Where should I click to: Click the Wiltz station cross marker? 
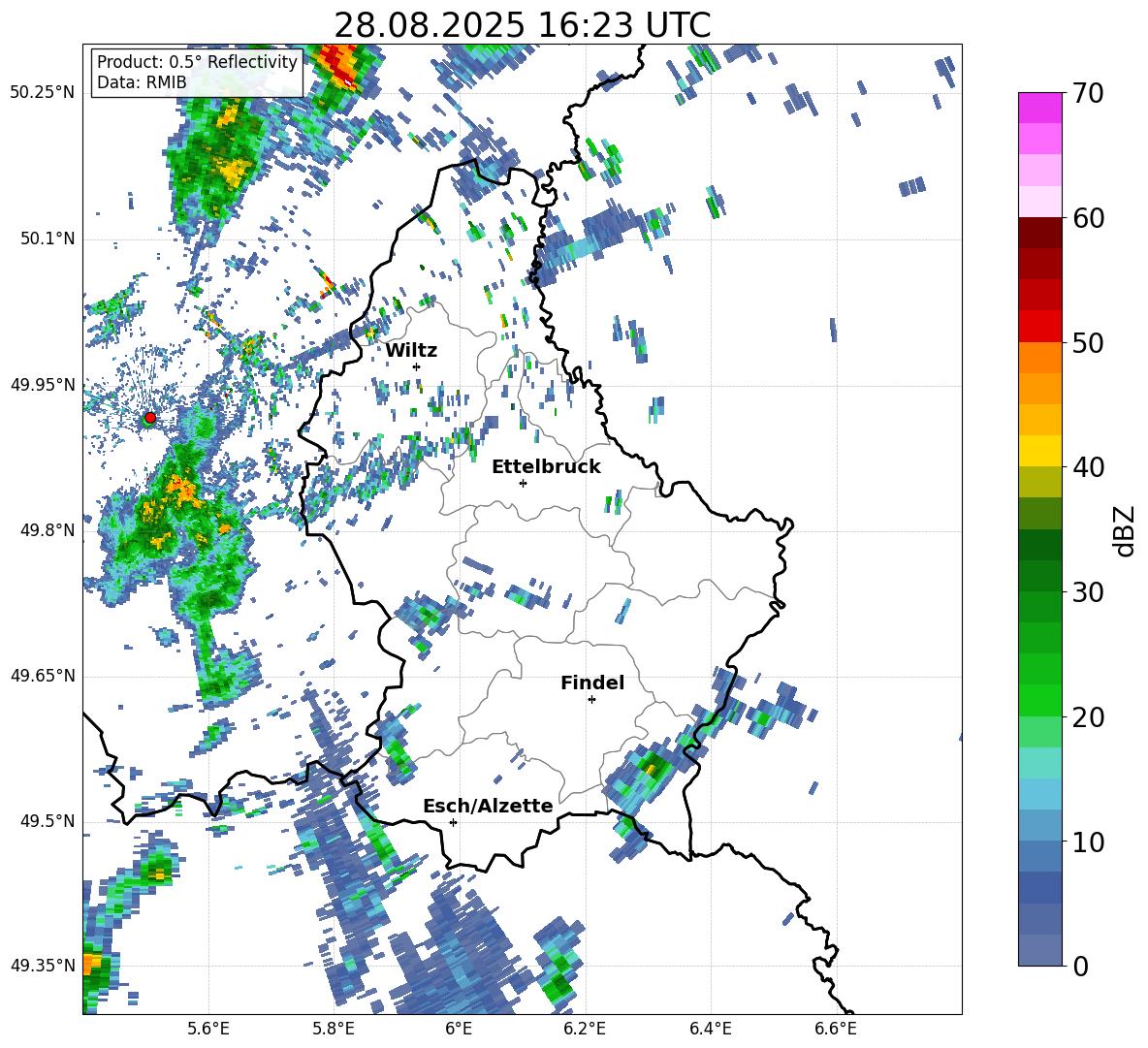click(x=417, y=366)
